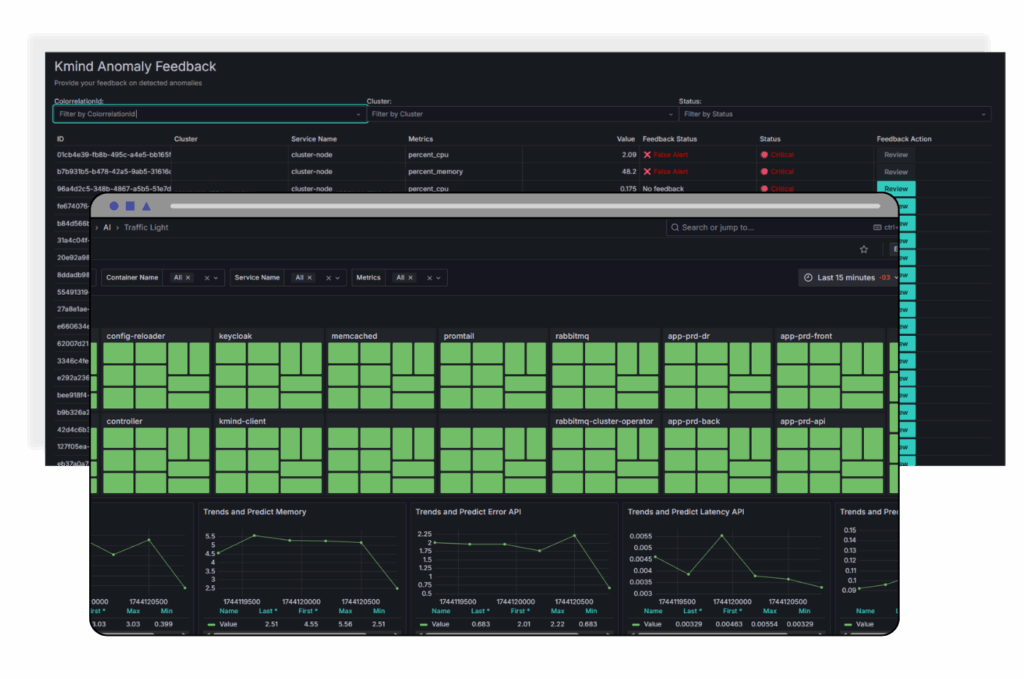Expand the Last 15 minutes time range
This screenshot has height=679, width=1024.
[x=846, y=277]
